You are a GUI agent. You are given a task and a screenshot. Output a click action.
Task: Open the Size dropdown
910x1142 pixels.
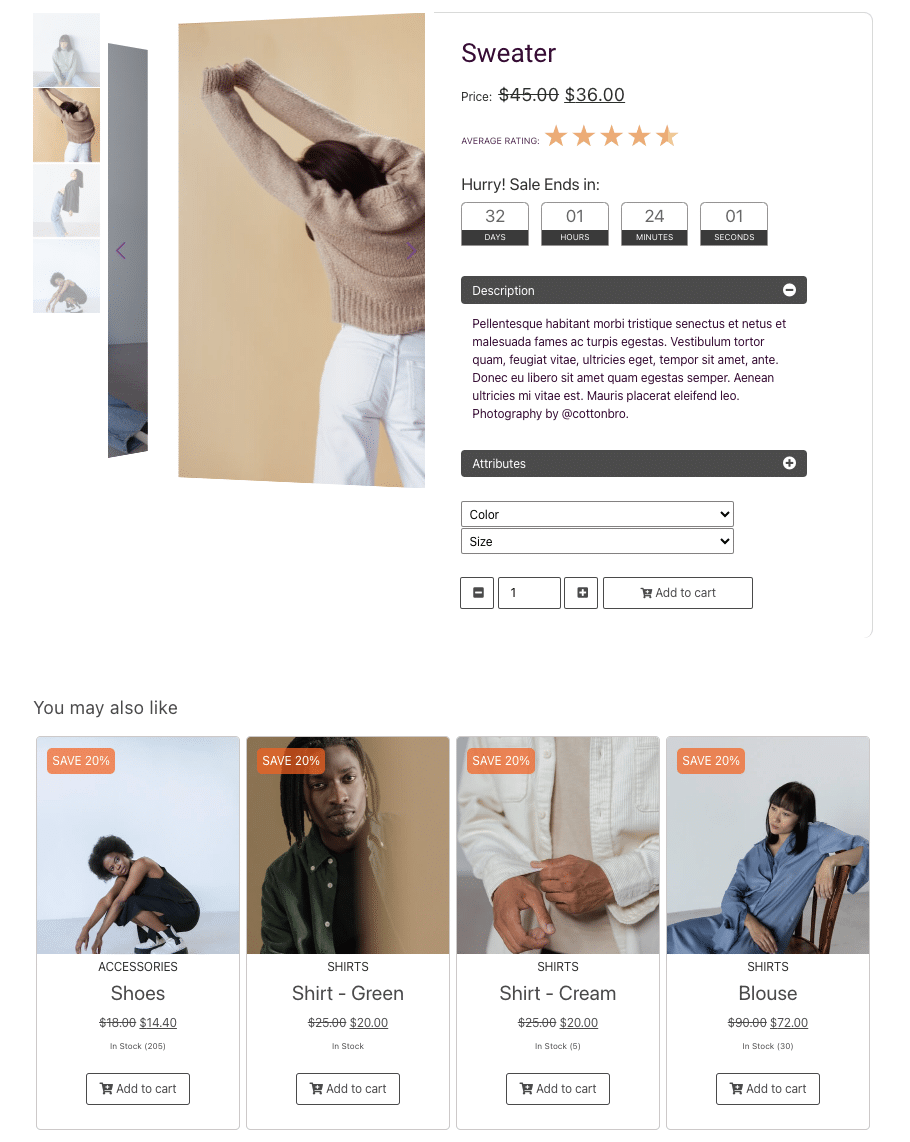pyautogui.click(x=597, y=541)
